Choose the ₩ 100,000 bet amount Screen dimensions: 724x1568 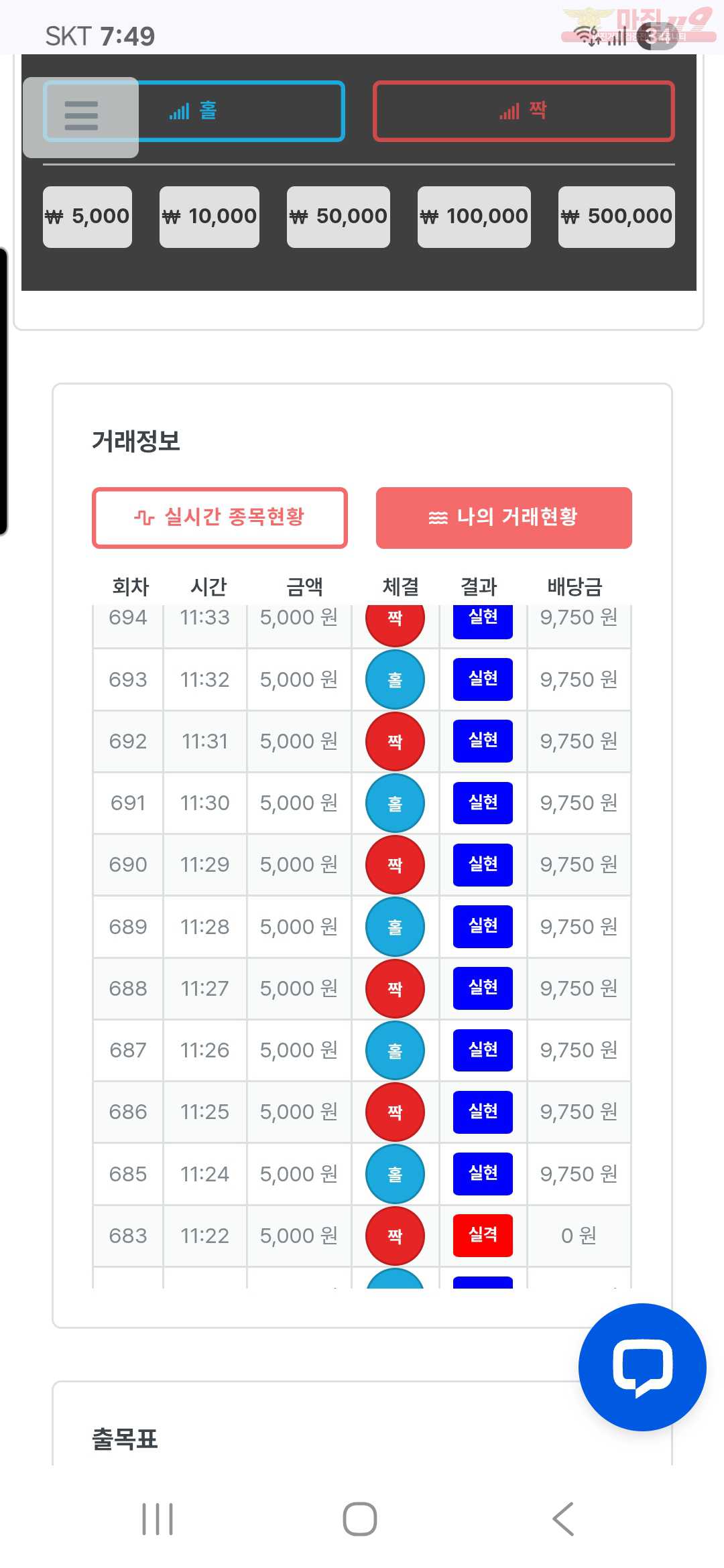click(x=474, y=216)
